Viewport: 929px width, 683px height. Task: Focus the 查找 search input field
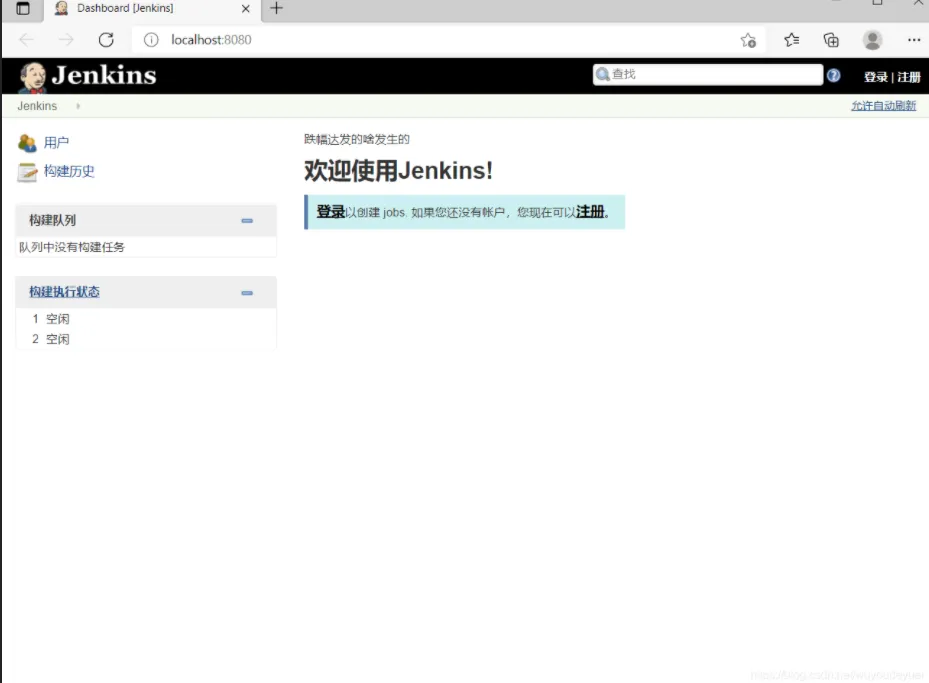pyautogui.click(x=707, y=74)
